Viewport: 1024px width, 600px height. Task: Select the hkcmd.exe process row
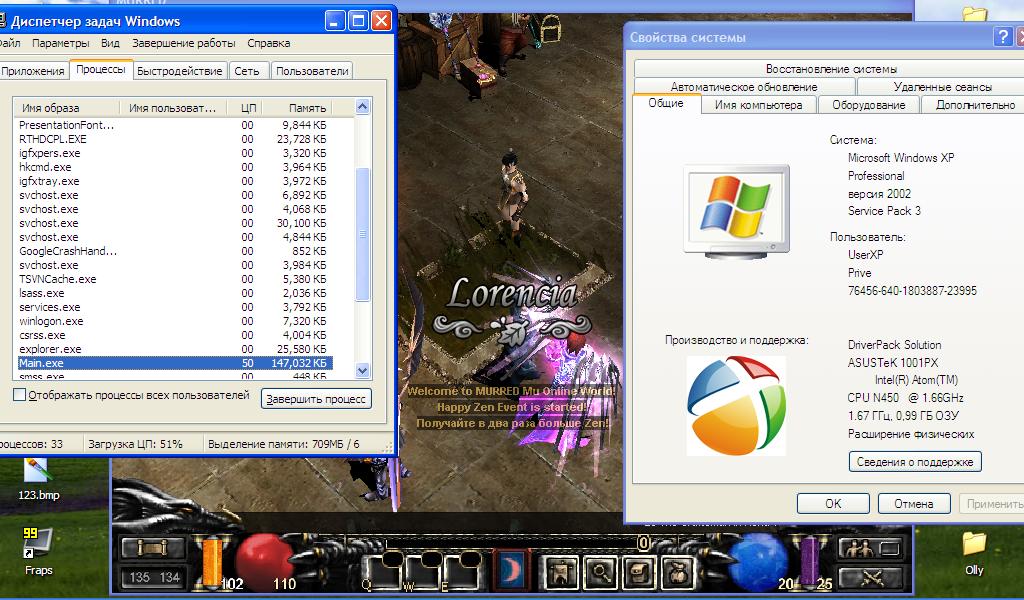point(175,166)
